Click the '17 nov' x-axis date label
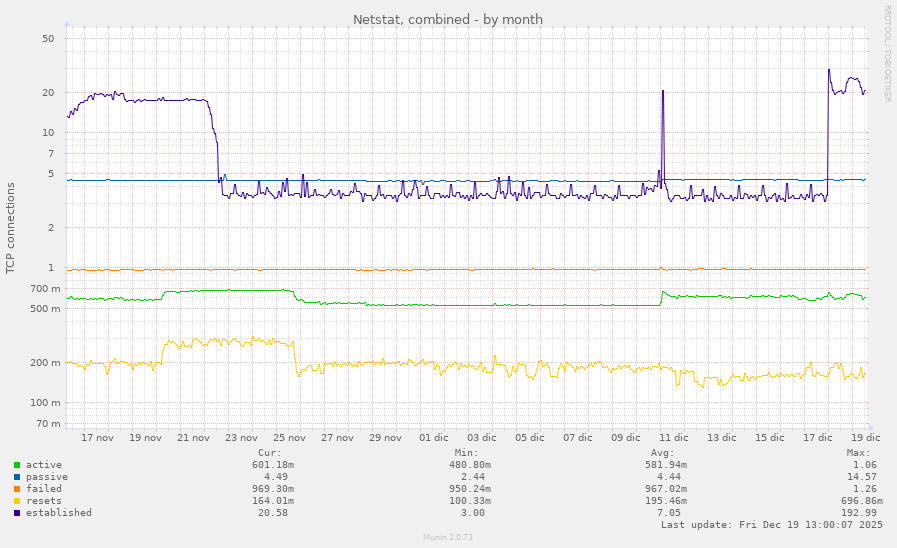The image size is (897, 548). 97,438
